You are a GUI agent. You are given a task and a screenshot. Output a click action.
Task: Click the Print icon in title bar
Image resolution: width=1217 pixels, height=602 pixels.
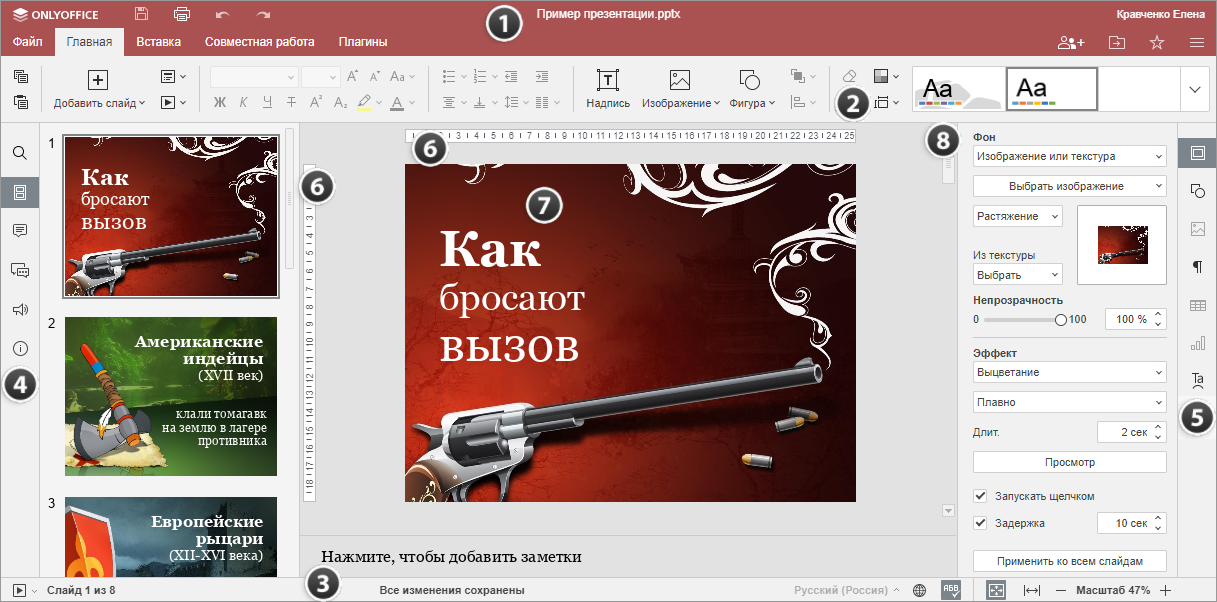coord(181,14)
